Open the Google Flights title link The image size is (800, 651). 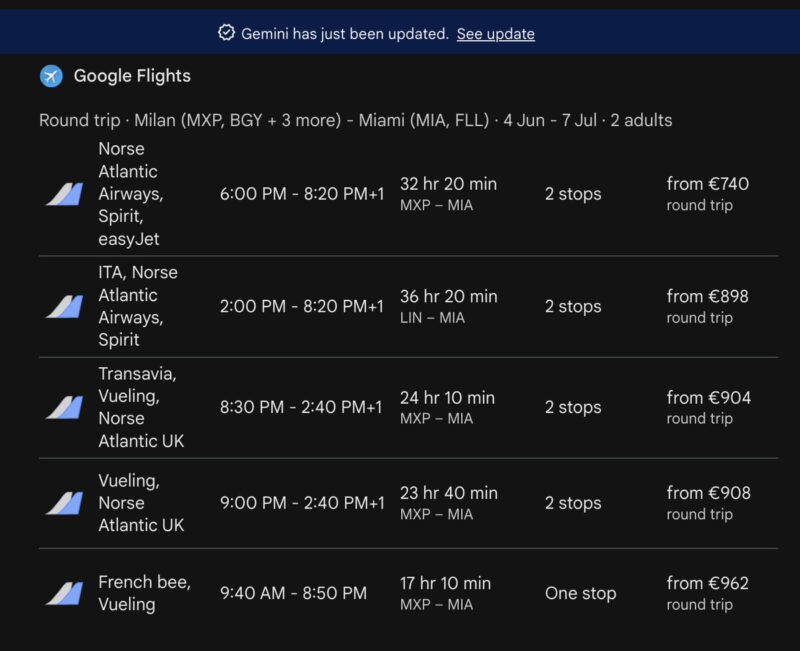pyautogui.click(x=132, y=76)
